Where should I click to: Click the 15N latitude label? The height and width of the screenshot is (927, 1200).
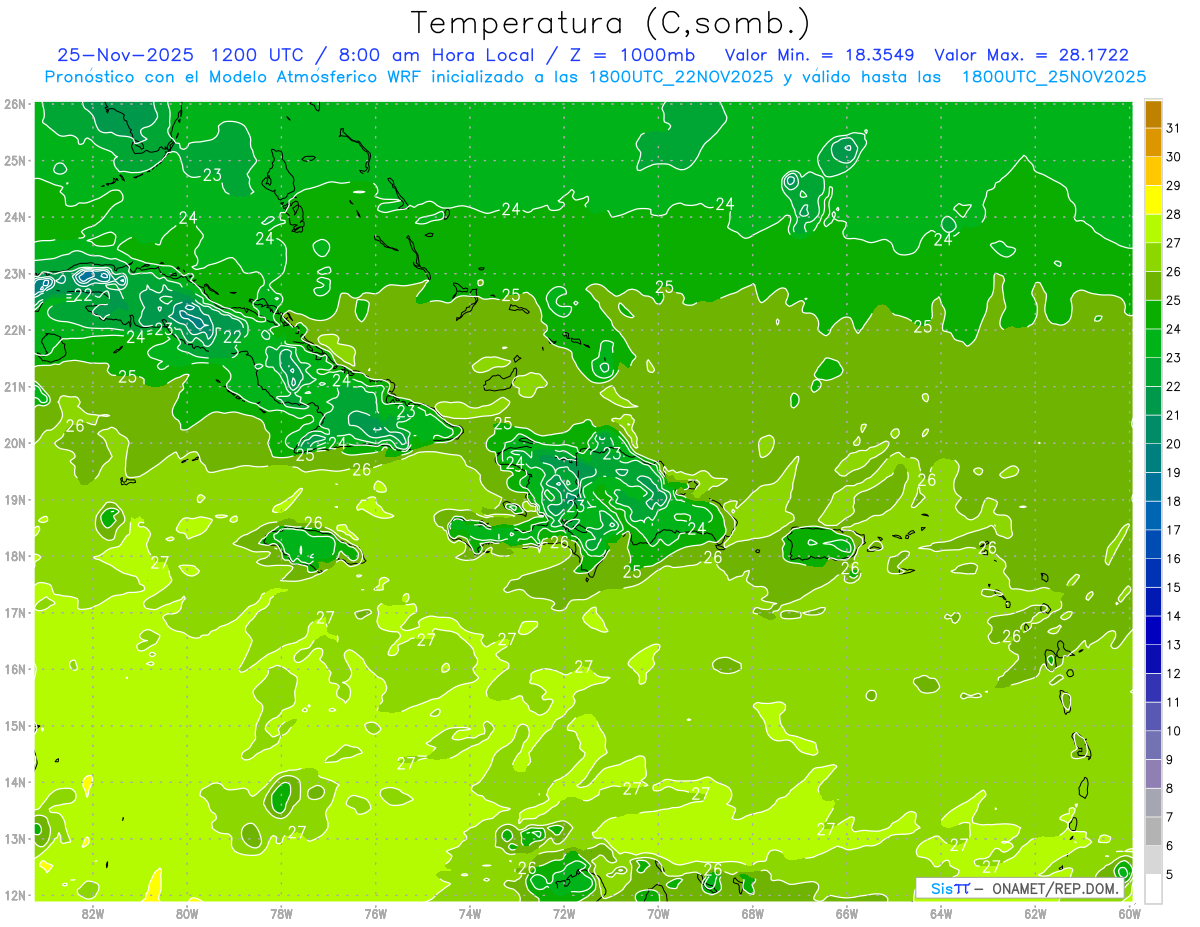click(x=15, y=726)
